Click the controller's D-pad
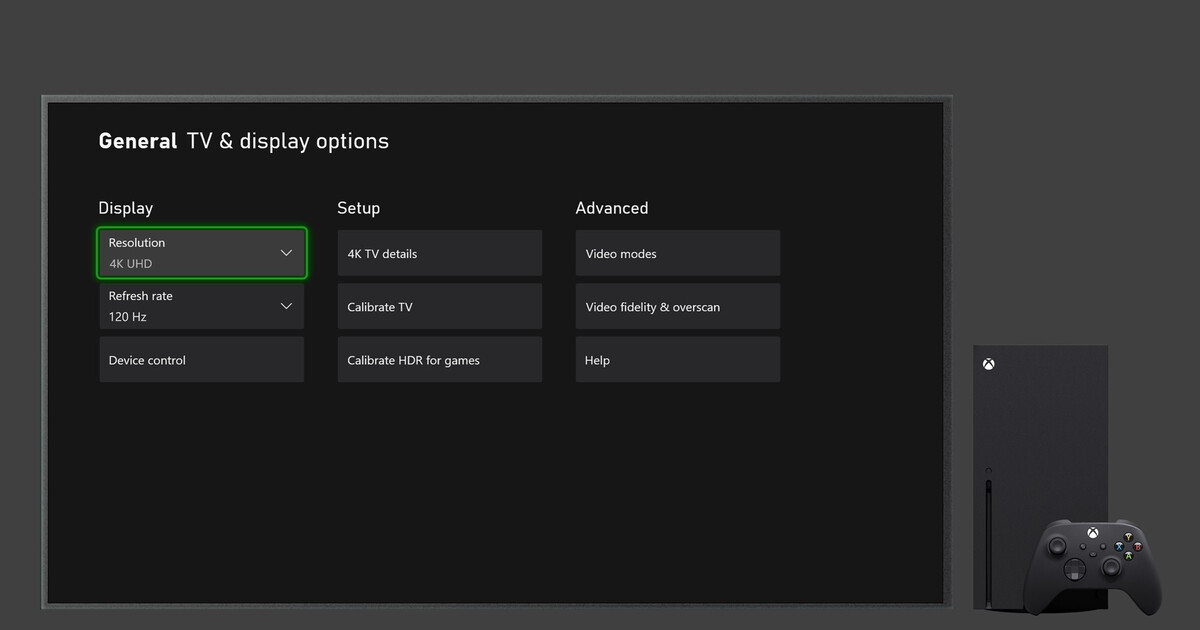 click(x=1075, y=569)
